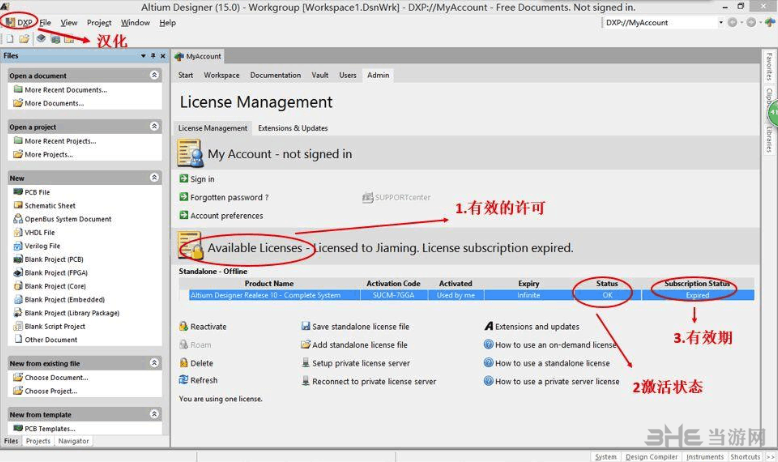Image resolution: width=778 pixels, height=462 pixels.
Task: Create a Blank Project (Core)
Action: click(50, 286)
